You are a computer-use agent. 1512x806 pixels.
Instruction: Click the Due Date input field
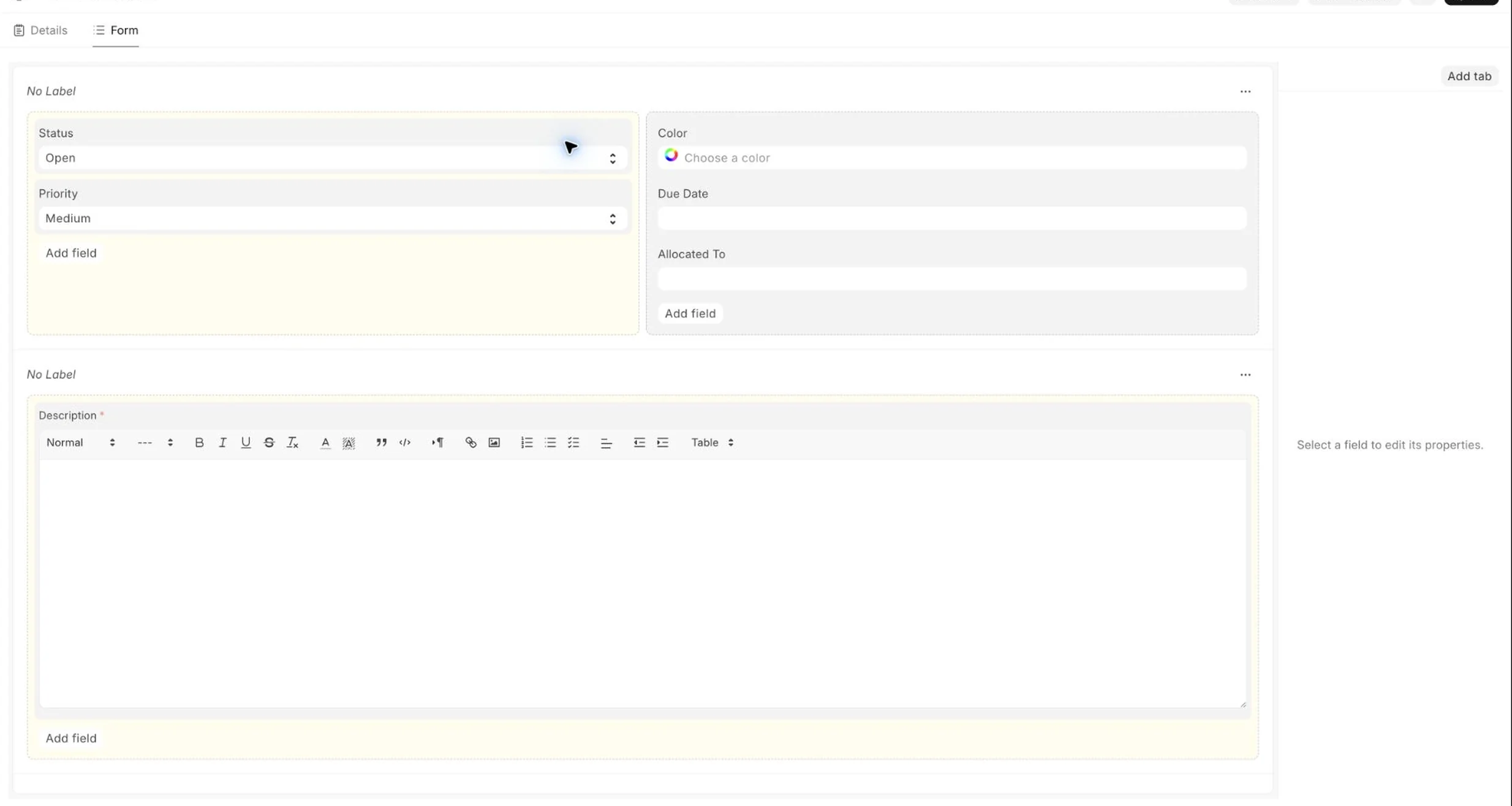click(952, 219)
